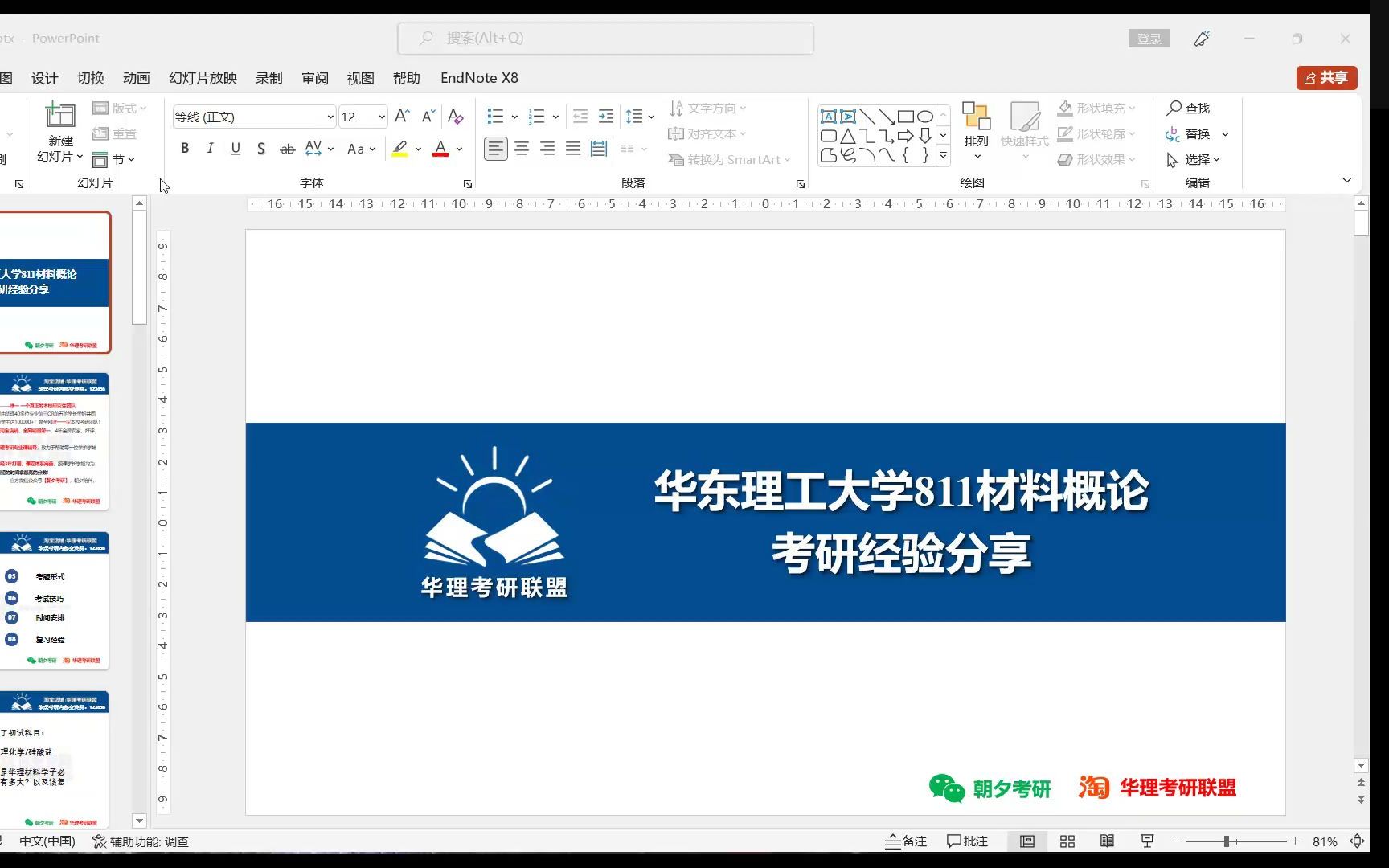Toggle italic formatting
This screenshot has width=1389, height=868.
[211, 149]
